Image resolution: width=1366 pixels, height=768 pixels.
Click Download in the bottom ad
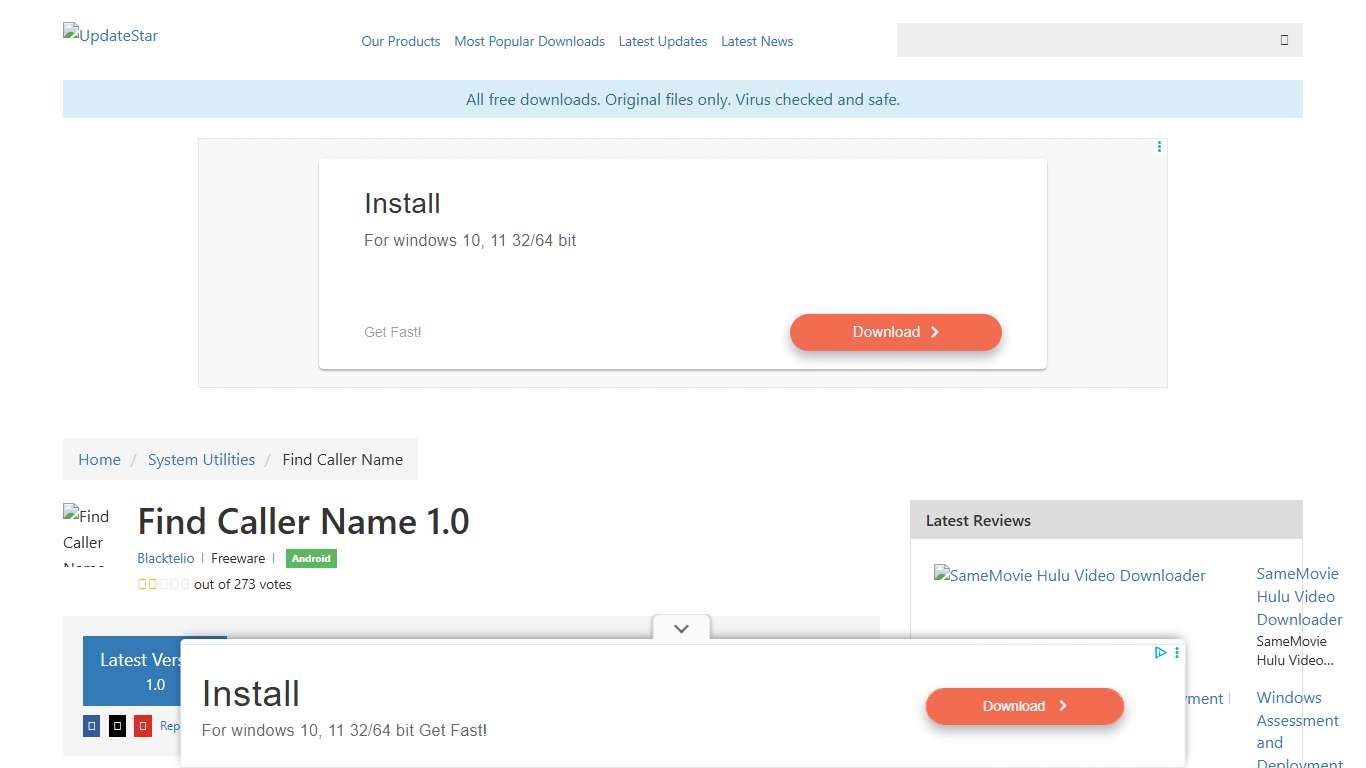(1024, 706)
